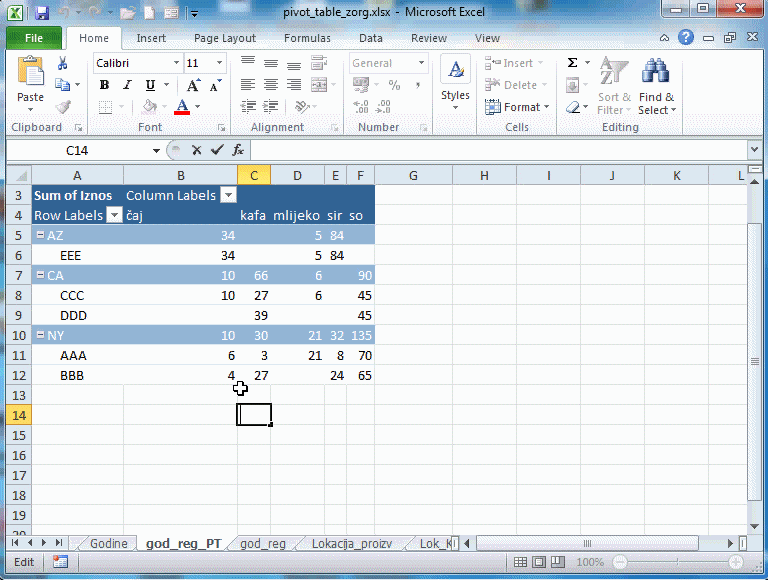Viewport: 768px width, 580px height.
Task: Switch to the Godine sheet tab
Action: (108, 543)
